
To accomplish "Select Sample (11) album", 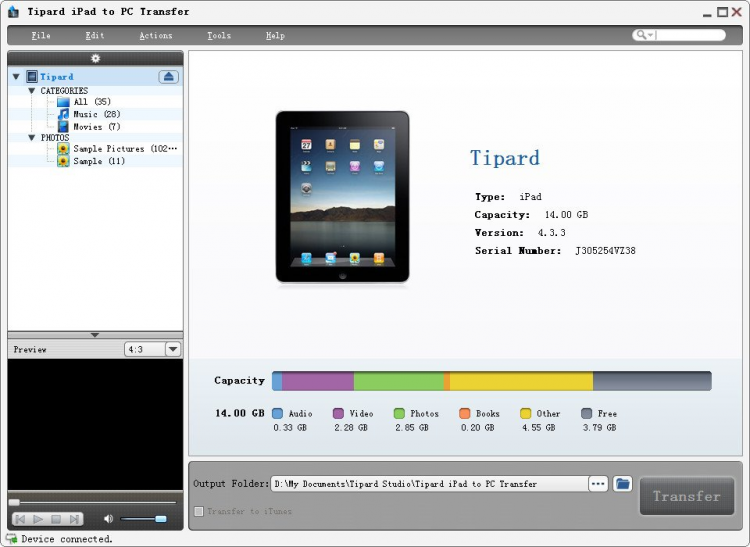I will pos(99,161).
